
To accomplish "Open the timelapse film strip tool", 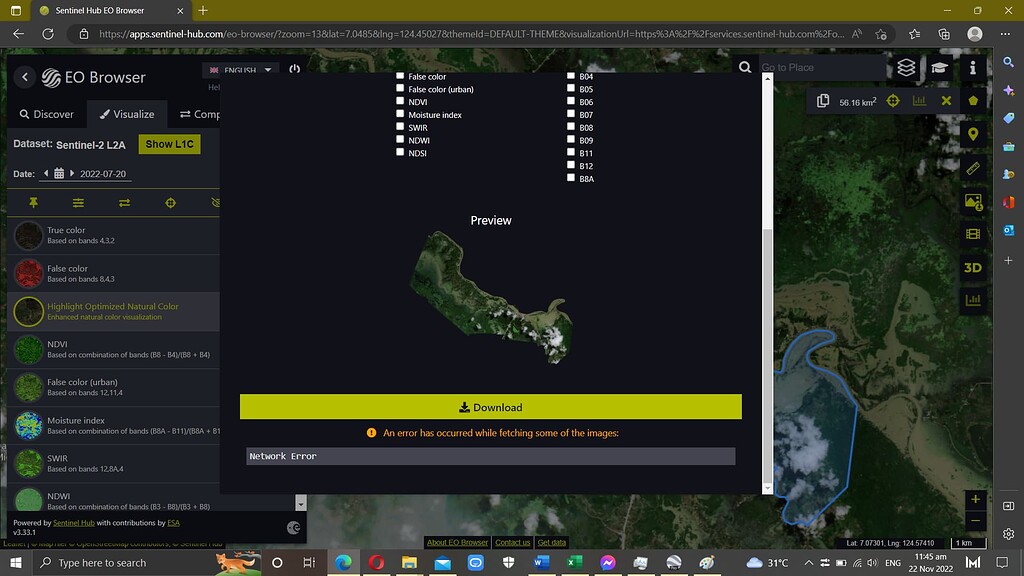I will point(973,234).
